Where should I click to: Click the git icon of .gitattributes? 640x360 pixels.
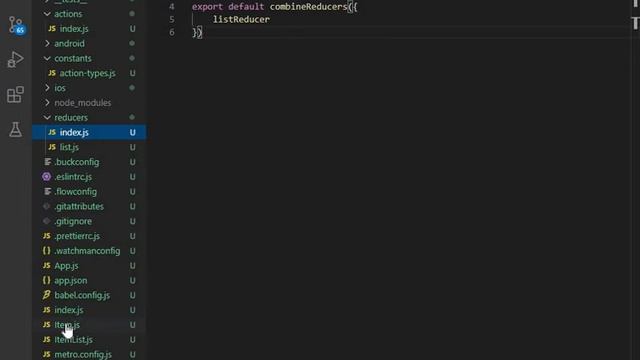click(x=47, y=206)
